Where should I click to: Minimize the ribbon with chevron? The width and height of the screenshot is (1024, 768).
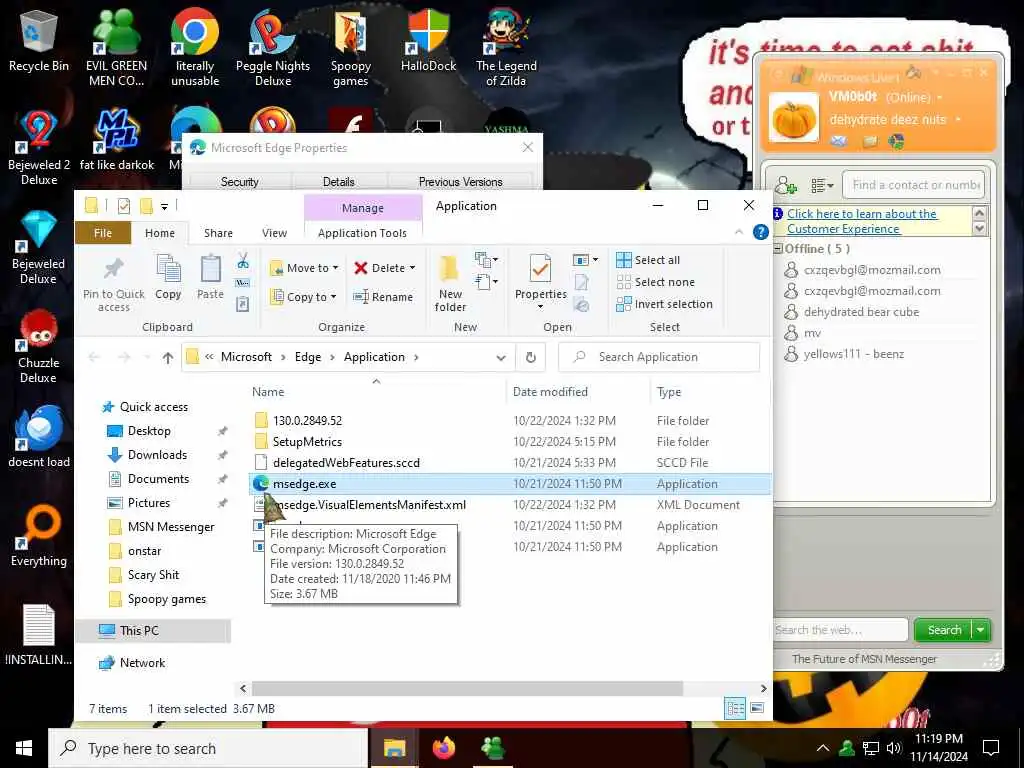[x=739, y=232]
